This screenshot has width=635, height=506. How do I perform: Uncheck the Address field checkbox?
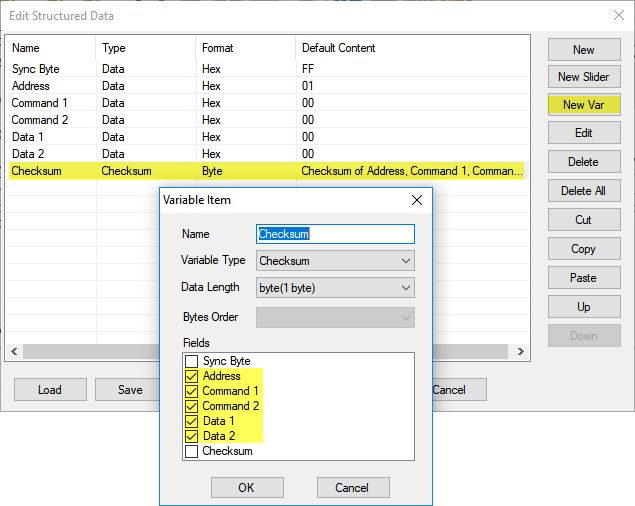[x=192, y=376]
